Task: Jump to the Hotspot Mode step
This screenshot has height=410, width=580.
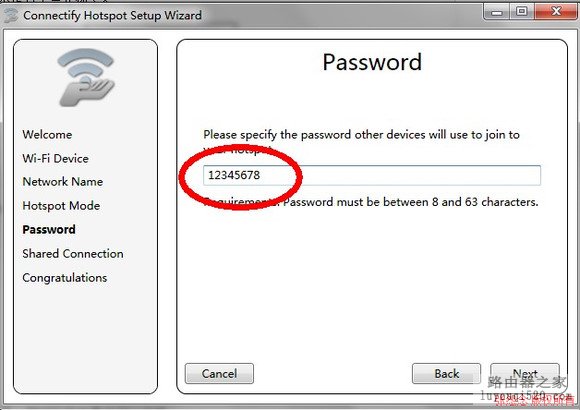Action: [61, 205]
